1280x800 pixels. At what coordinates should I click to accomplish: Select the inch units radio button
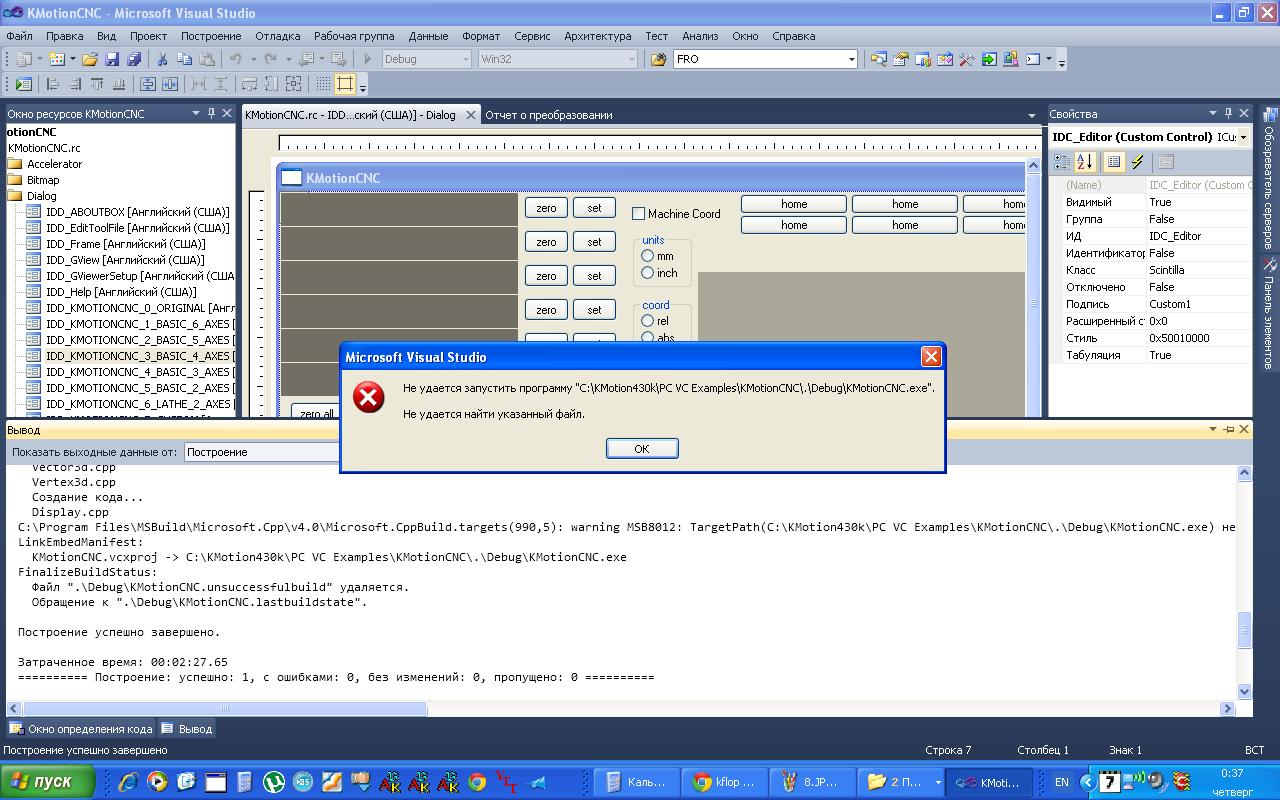coord(647,273)
